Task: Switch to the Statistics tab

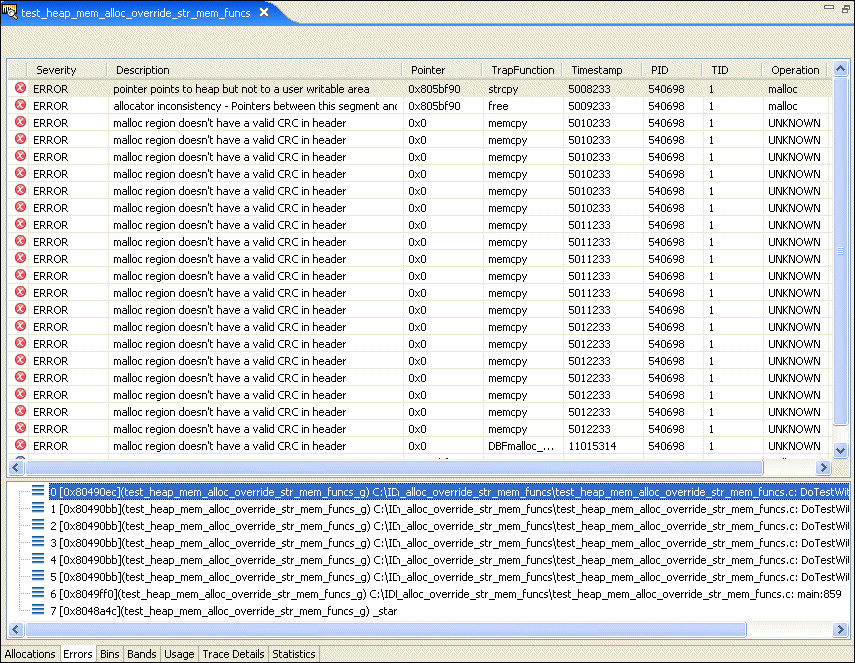Action: click(294, 654)
